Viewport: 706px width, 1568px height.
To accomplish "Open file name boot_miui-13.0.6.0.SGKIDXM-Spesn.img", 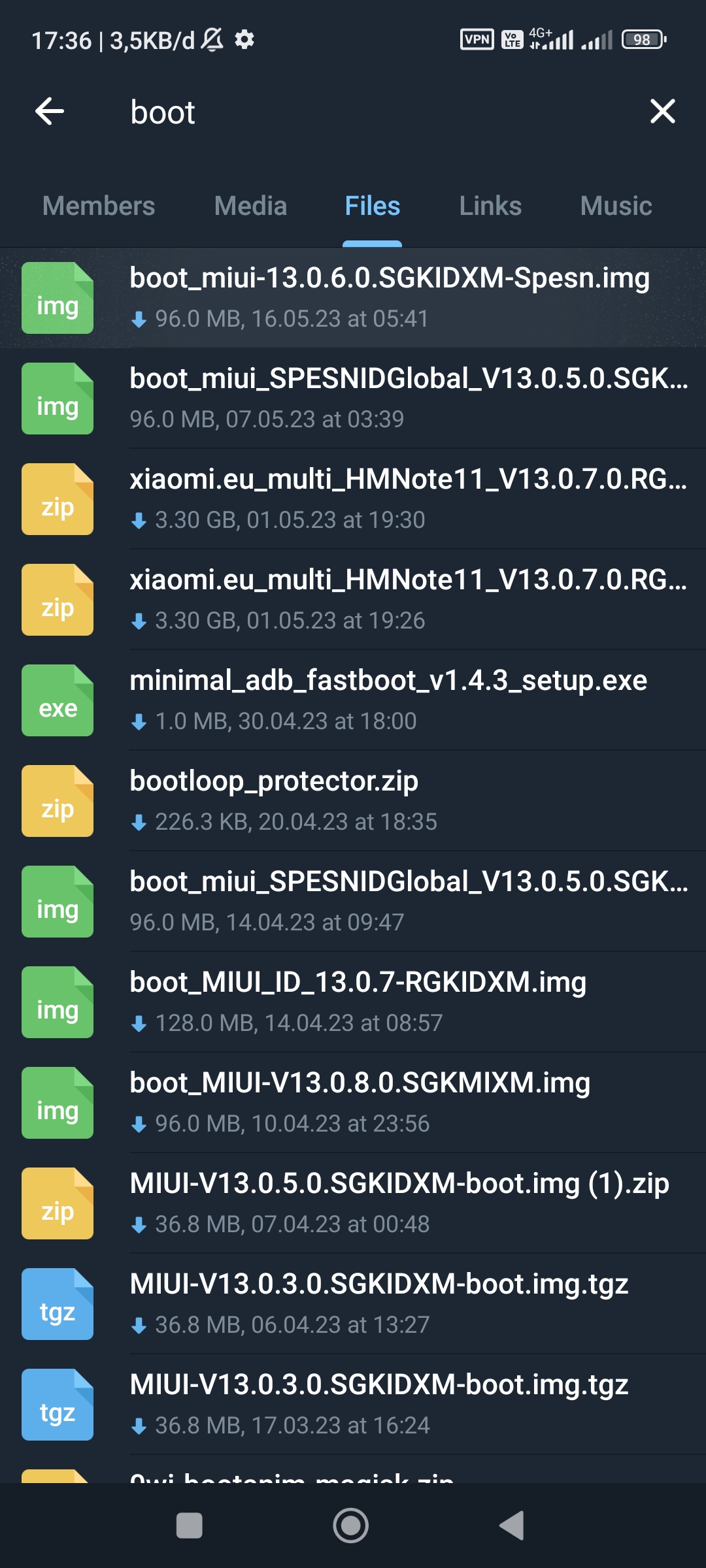I will tap(390, 278).
